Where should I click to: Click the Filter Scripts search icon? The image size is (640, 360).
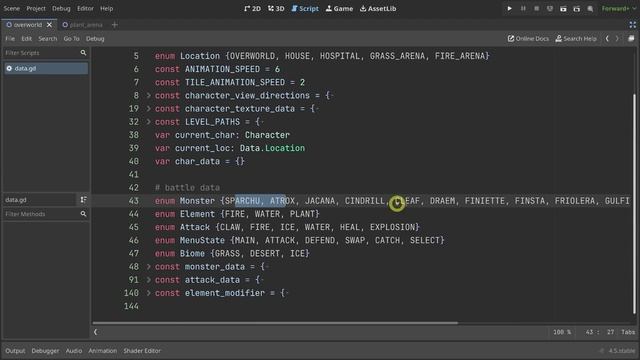click(83, 53)
